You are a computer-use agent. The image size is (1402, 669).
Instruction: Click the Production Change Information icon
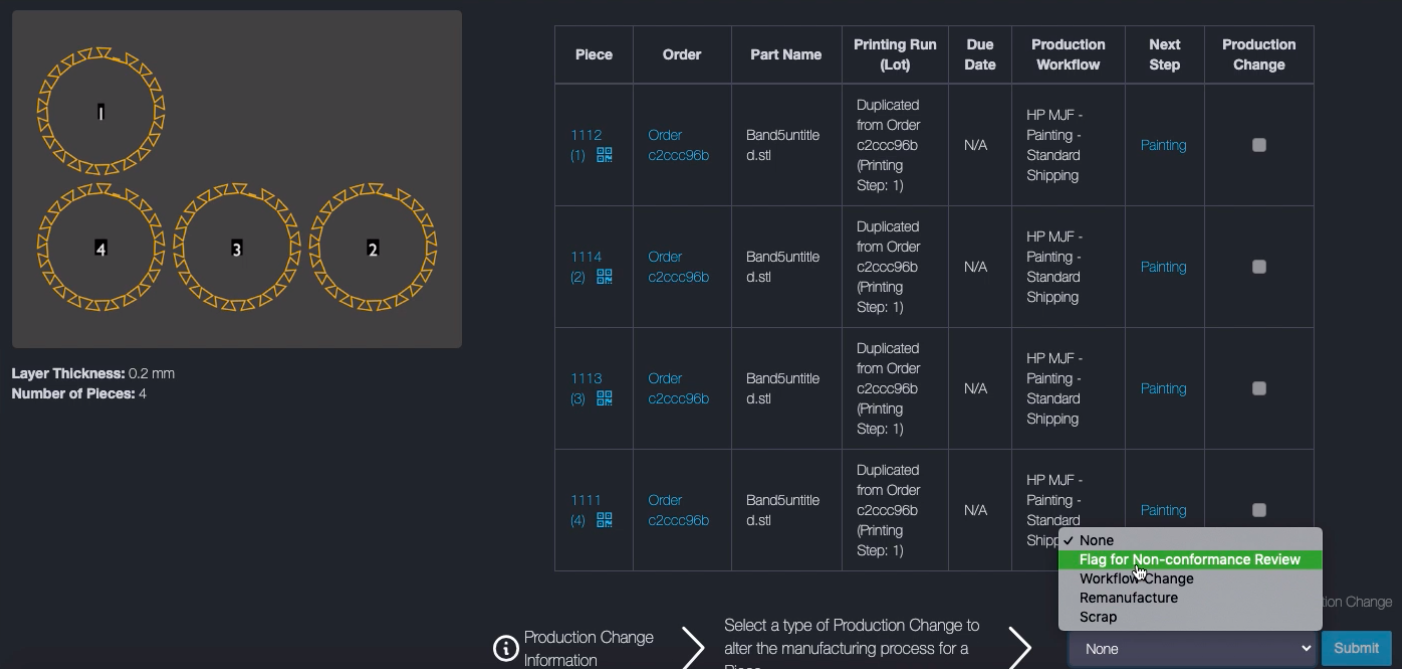(x=506, y=648)
